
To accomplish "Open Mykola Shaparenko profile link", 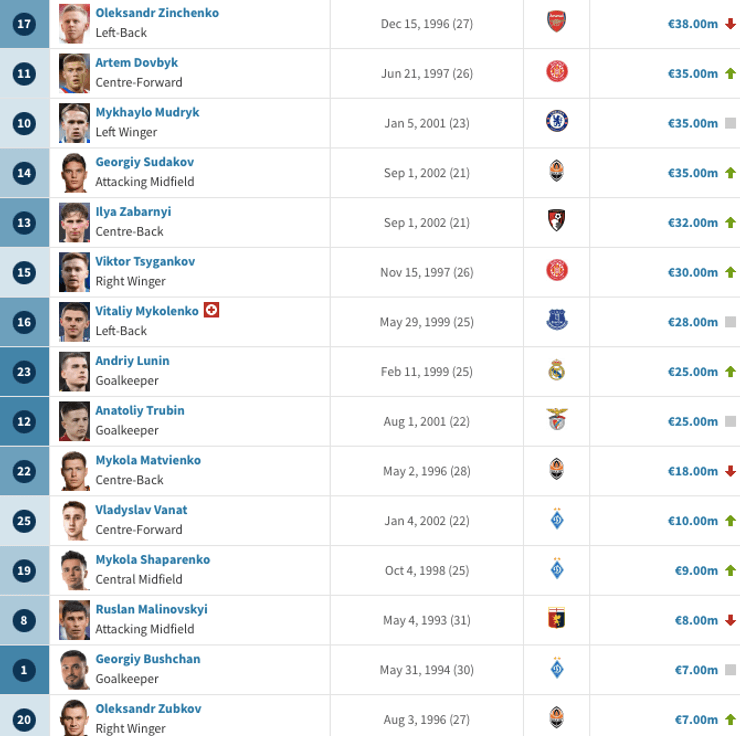I will (x=153, y=560).
